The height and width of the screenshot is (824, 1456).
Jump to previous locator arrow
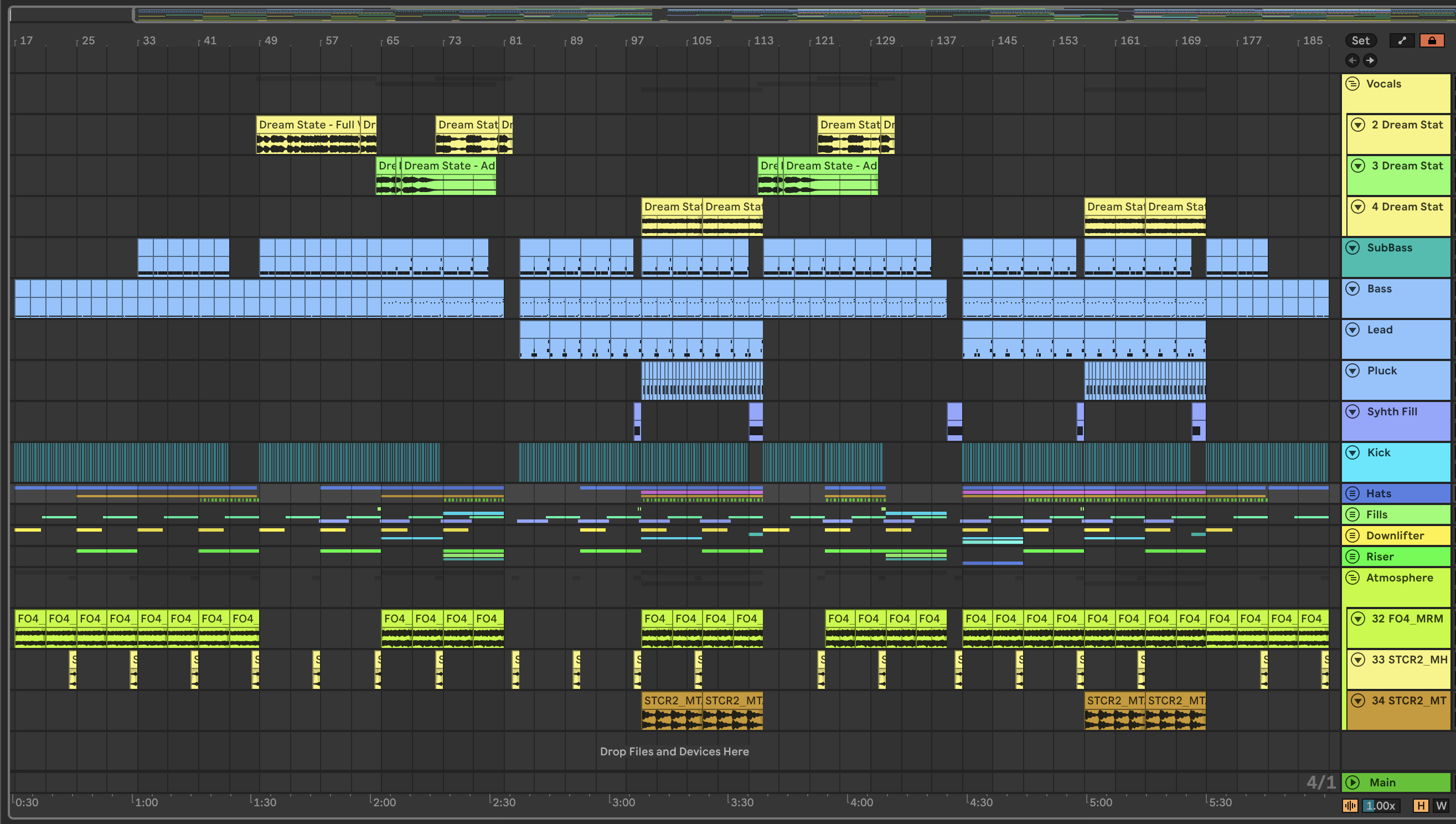pyautogui.click(x=1352, y=60)
